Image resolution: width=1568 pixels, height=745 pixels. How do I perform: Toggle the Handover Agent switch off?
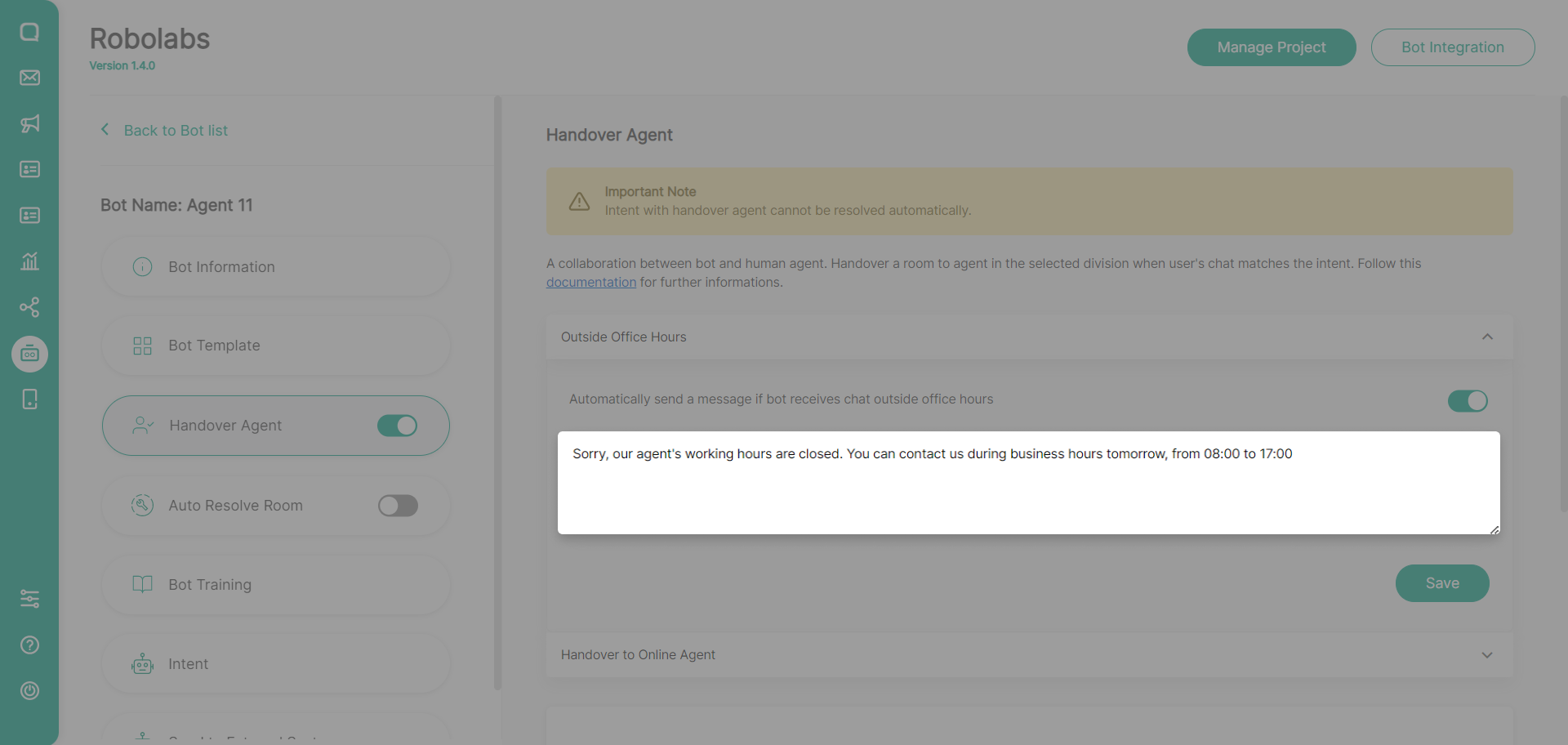coord(398,426)
